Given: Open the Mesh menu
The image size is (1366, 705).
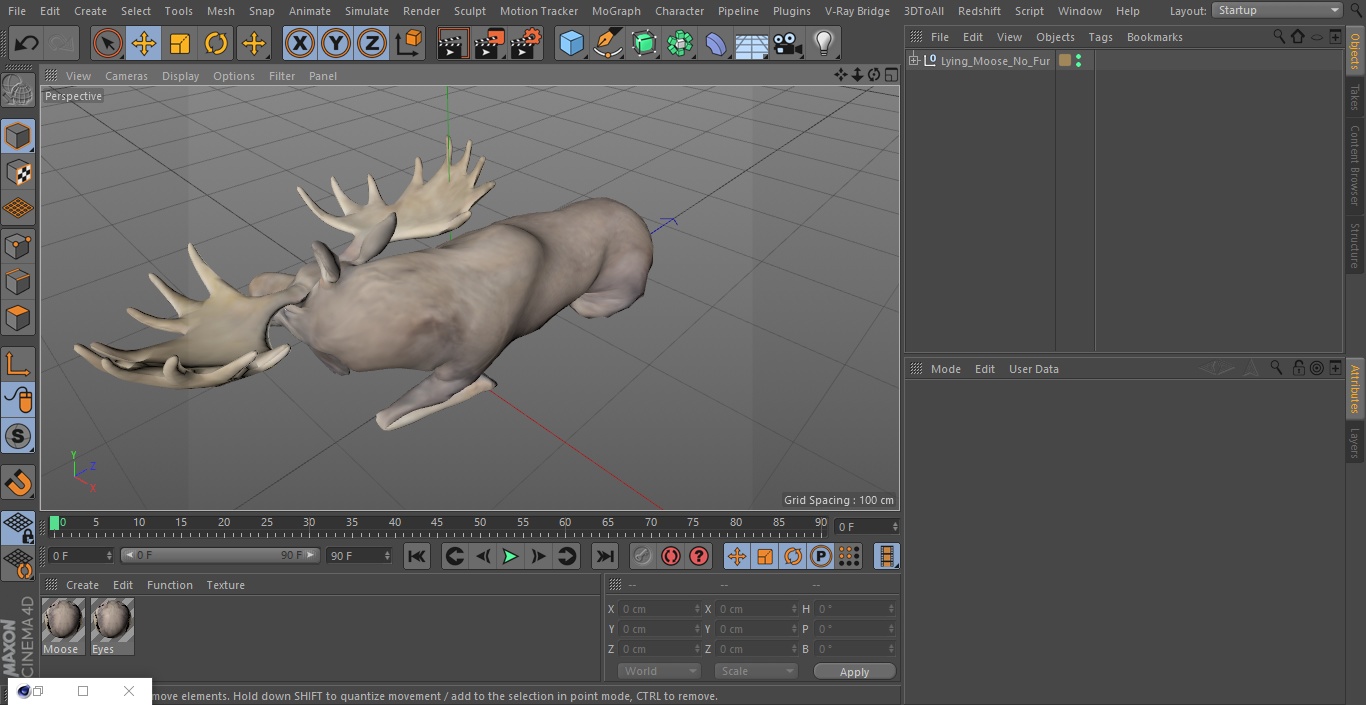Looking at the screenshot, I should coord(220,11).
